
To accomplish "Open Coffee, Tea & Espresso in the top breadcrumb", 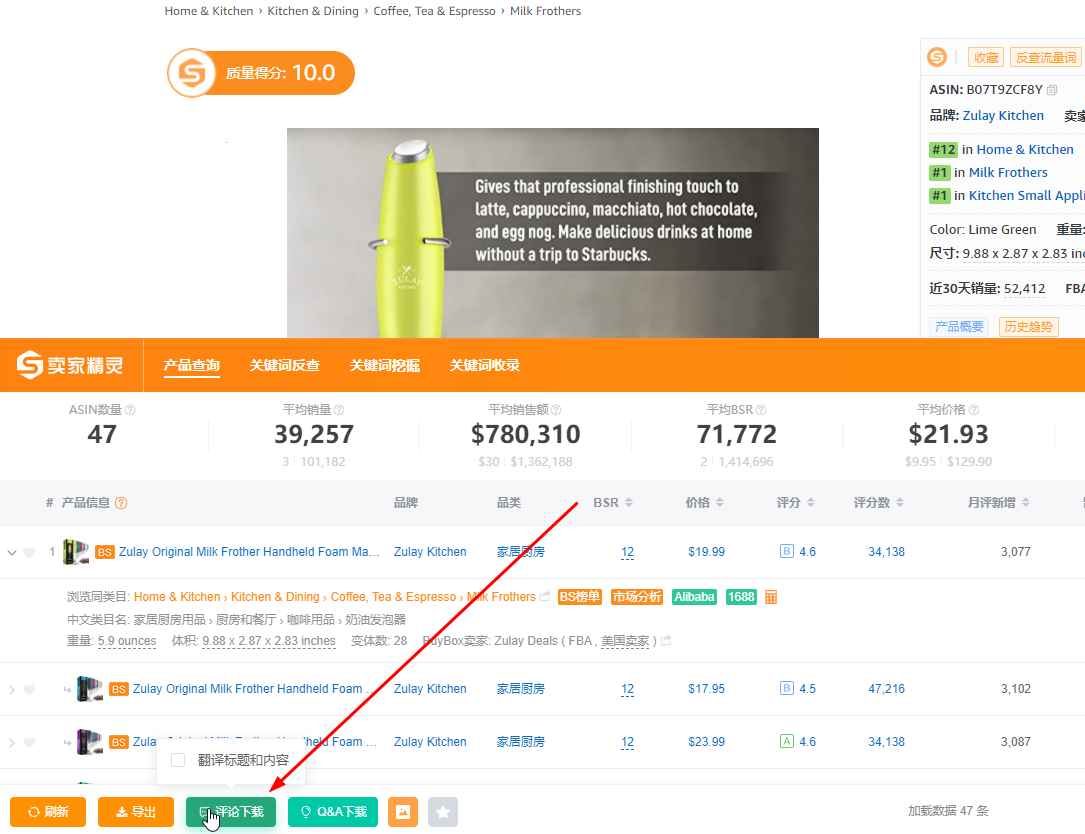I will point(435,11).
